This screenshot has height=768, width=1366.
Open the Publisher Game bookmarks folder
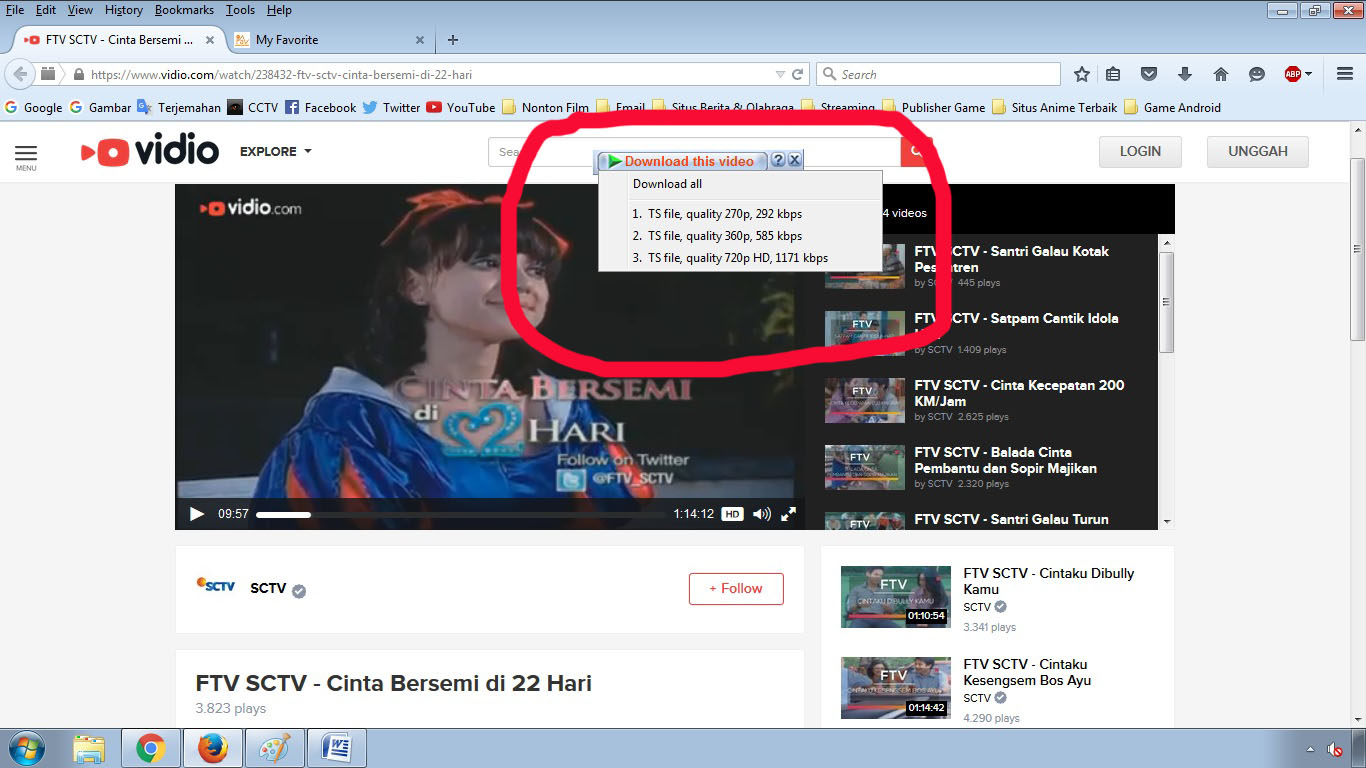click(x=934, y=107)
